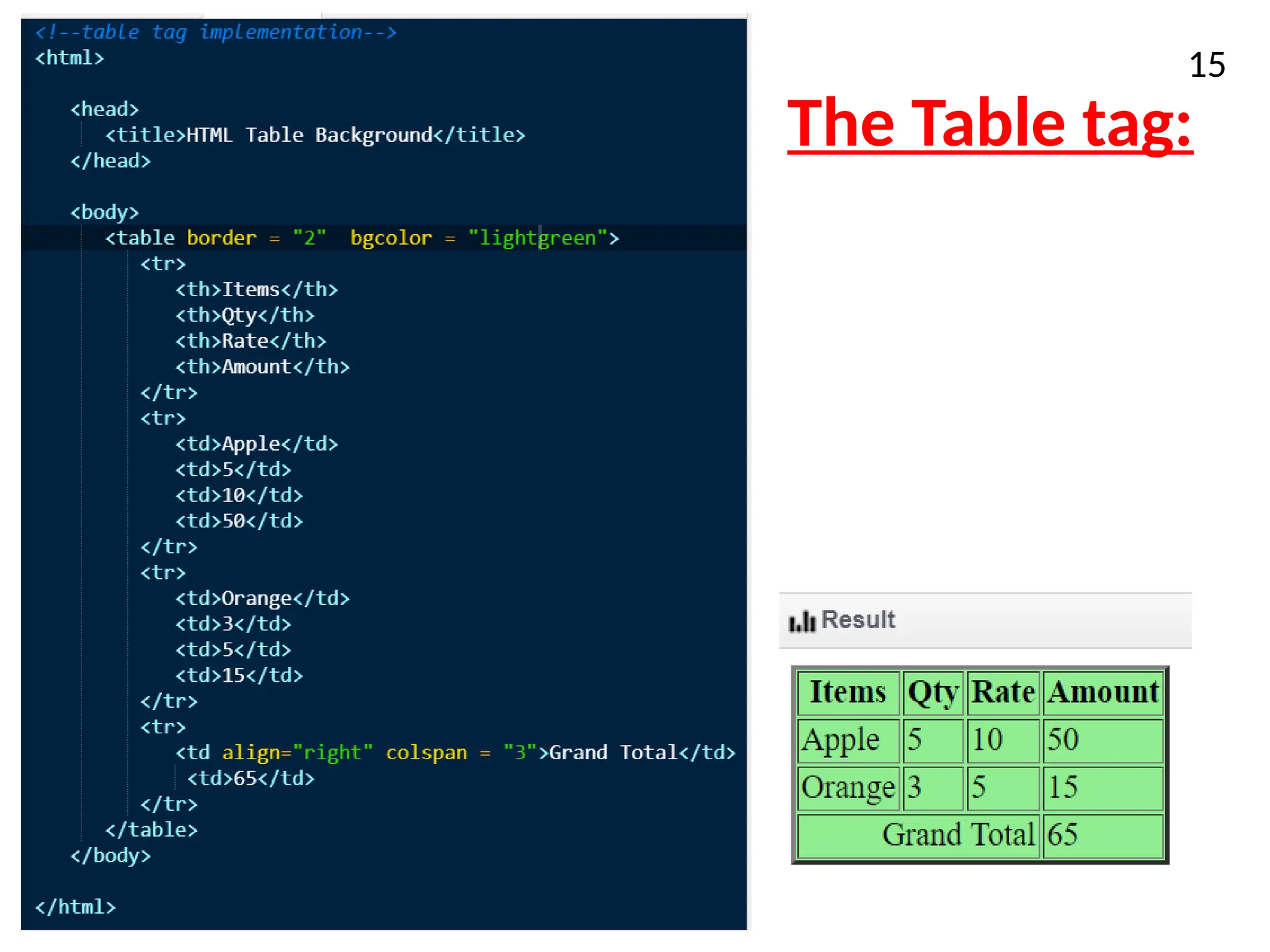Click the Orange amount cell showing 15
This screenshot has width=1270, height=952.
click(x=1103, y=788)
